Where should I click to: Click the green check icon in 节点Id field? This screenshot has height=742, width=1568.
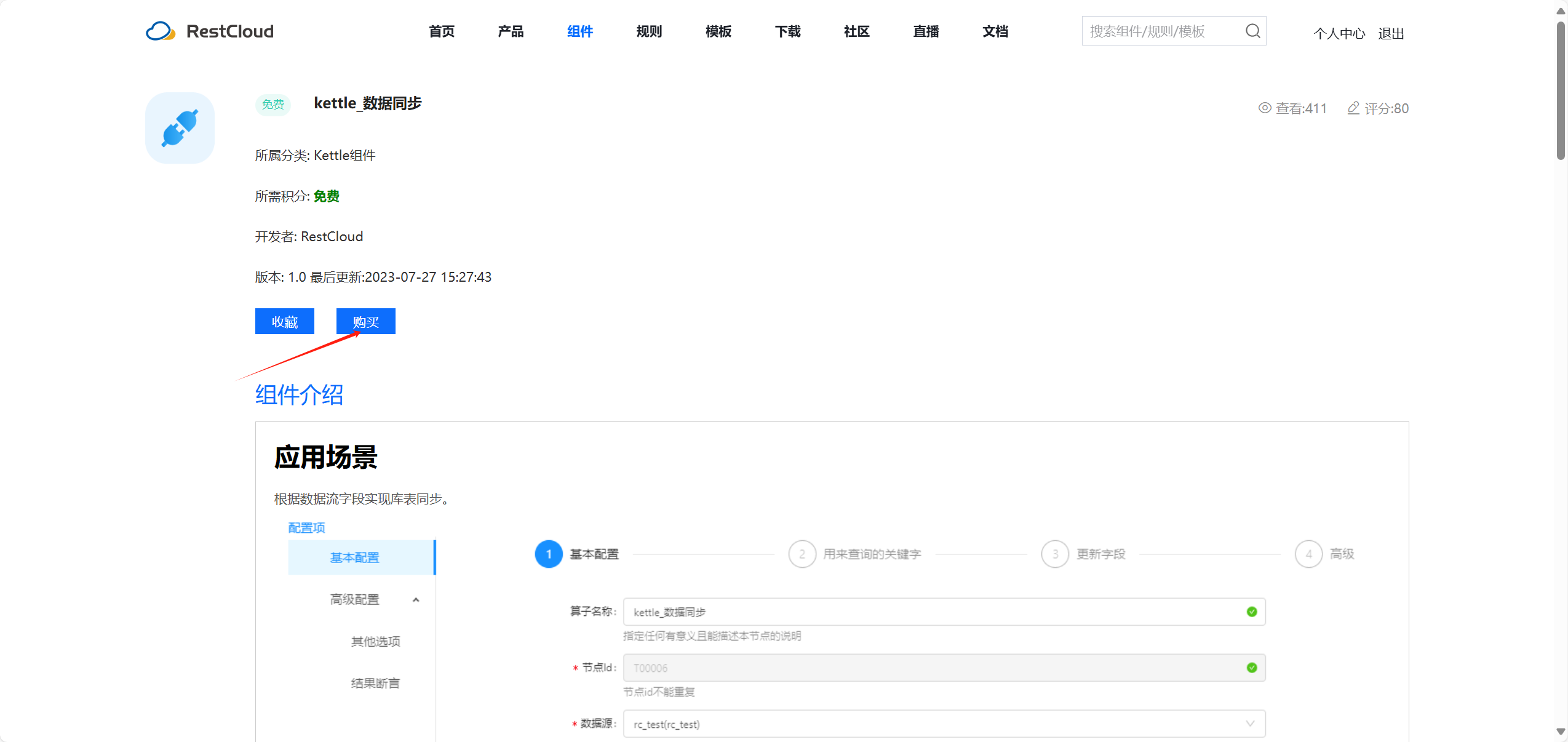(x=1251, y=668)
